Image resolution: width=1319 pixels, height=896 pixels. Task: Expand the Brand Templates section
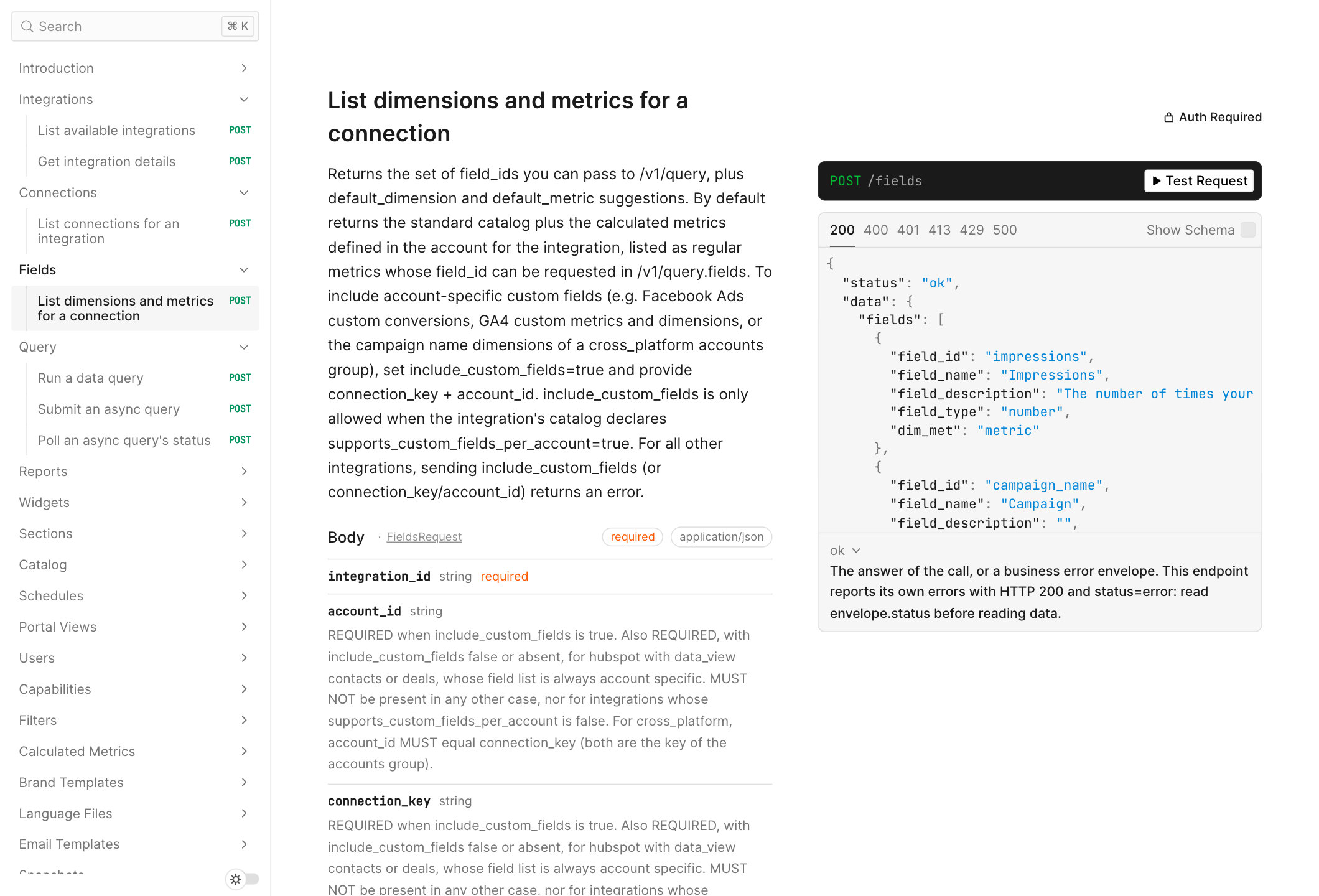point(135,782)
